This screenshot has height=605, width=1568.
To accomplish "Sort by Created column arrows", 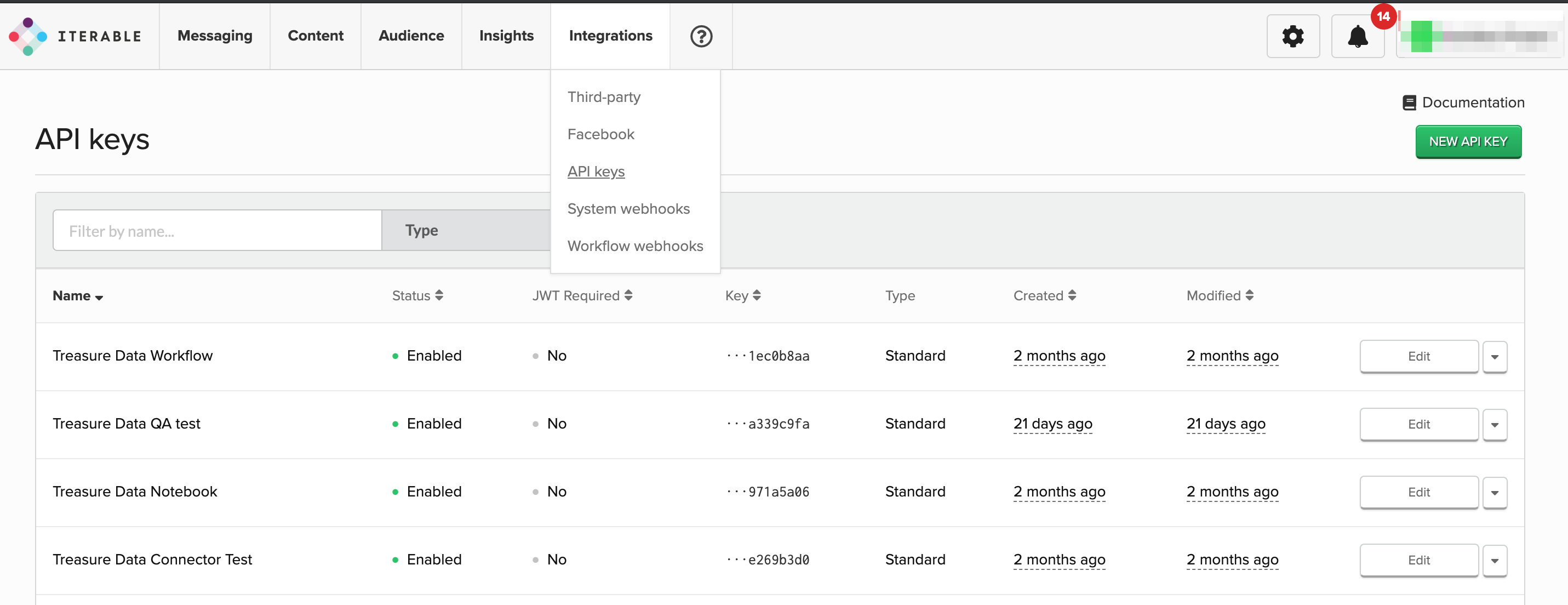I will point(1072,296).
